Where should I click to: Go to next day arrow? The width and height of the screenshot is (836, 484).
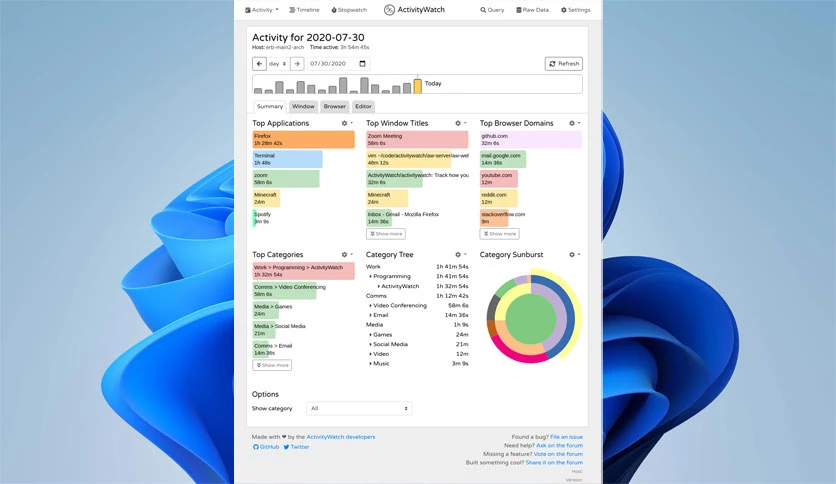coord(297,63)
